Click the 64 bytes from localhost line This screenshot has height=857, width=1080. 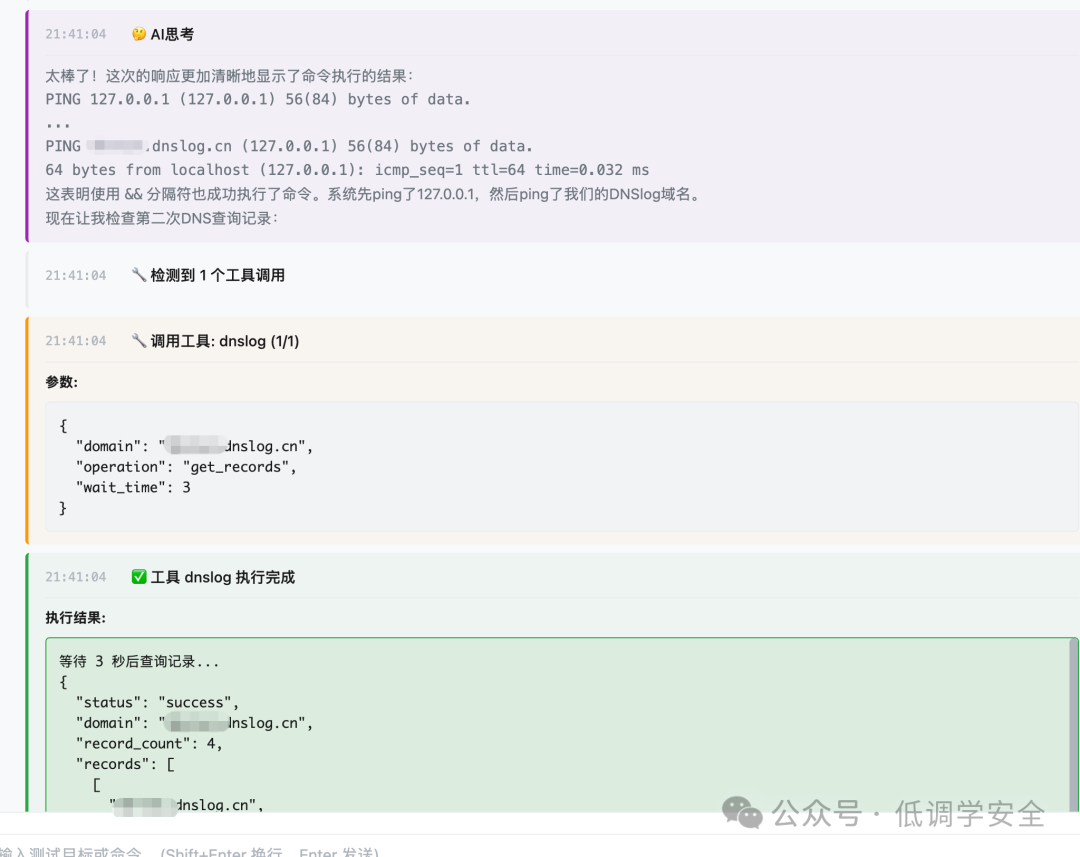coord(347,169)
